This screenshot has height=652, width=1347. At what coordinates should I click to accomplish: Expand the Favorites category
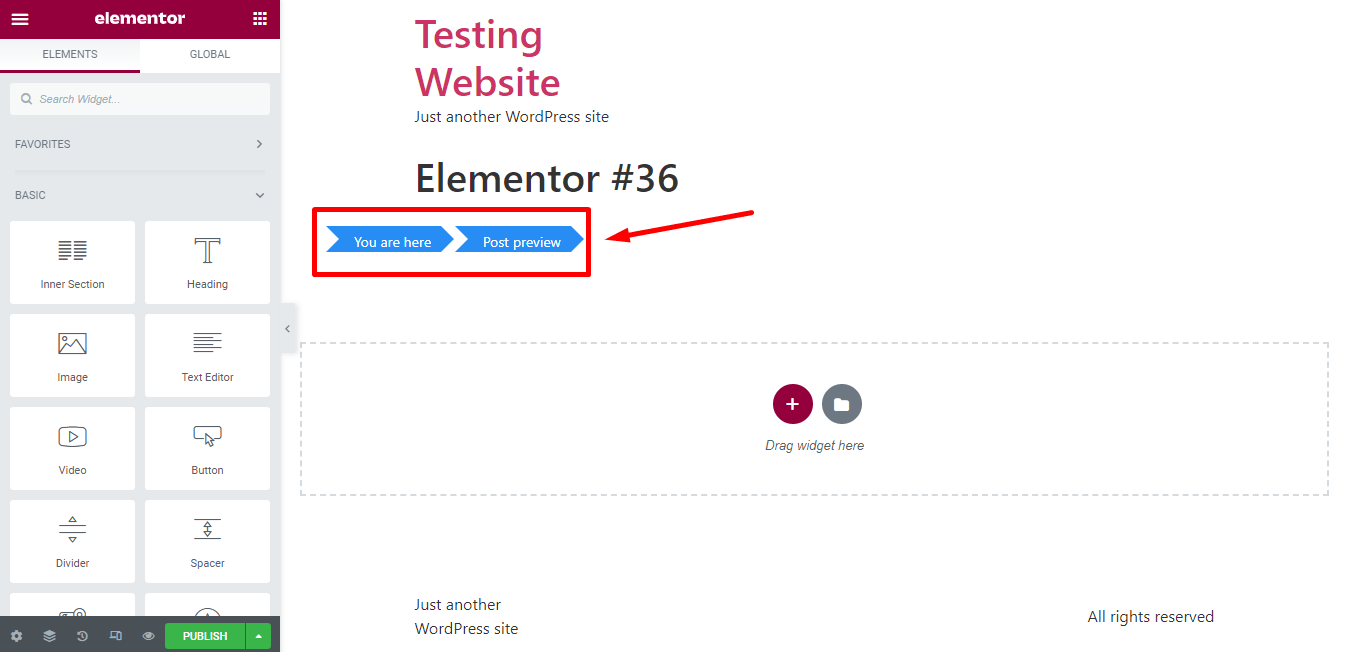tap(259, 144)
